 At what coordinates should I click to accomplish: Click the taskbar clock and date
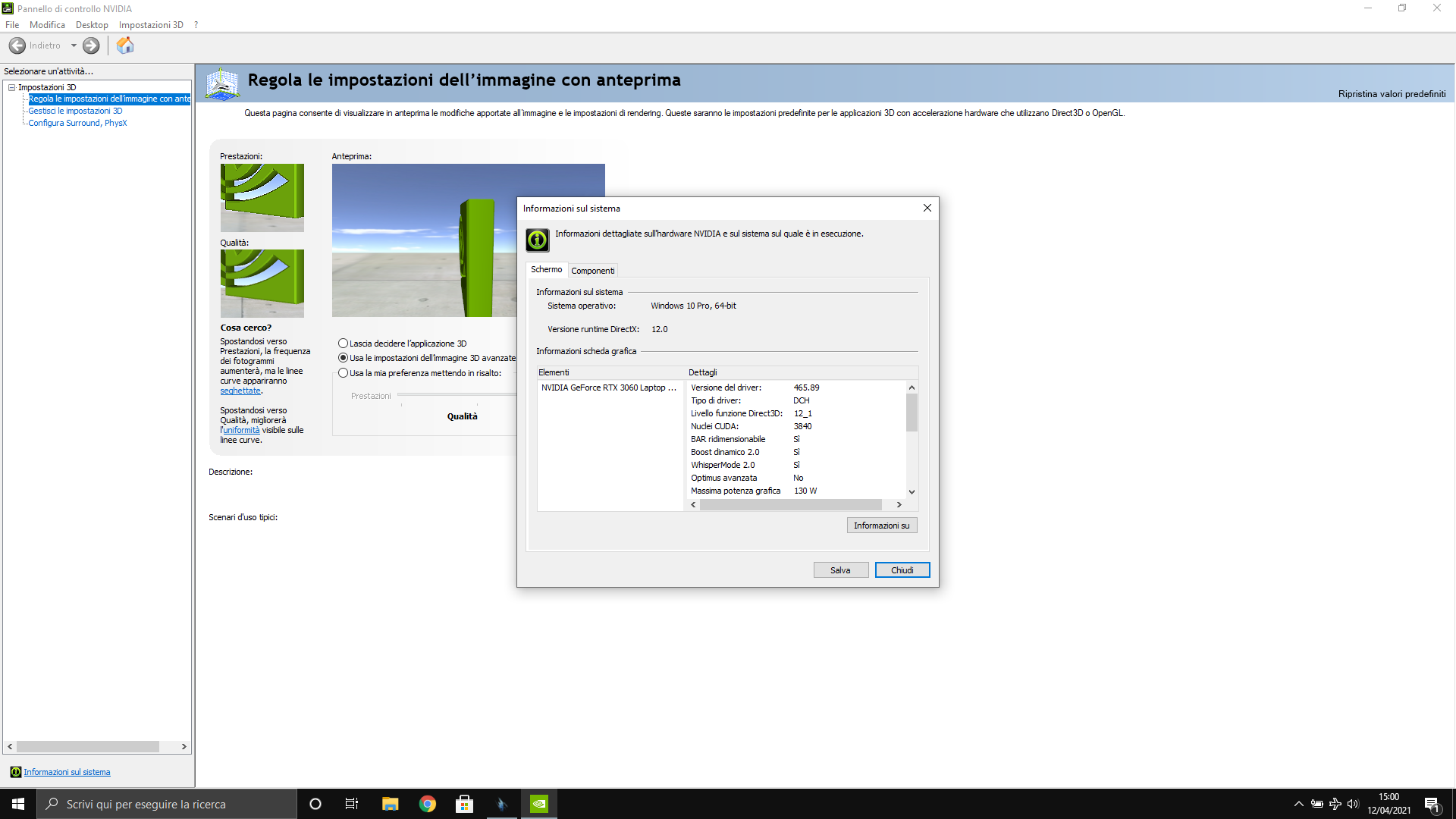click(1389, 804)
